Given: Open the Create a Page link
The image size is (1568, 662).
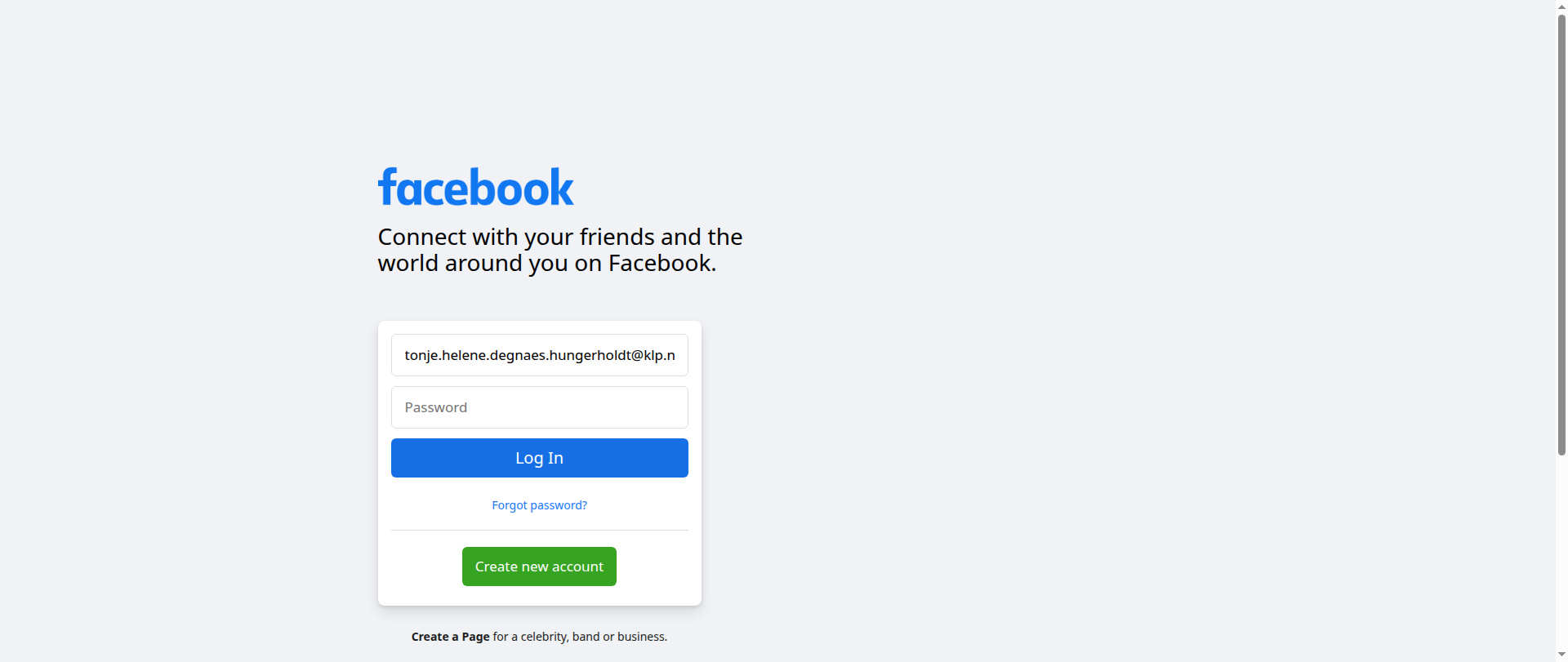Looking at the screenshot, I should tap(450, 637).
